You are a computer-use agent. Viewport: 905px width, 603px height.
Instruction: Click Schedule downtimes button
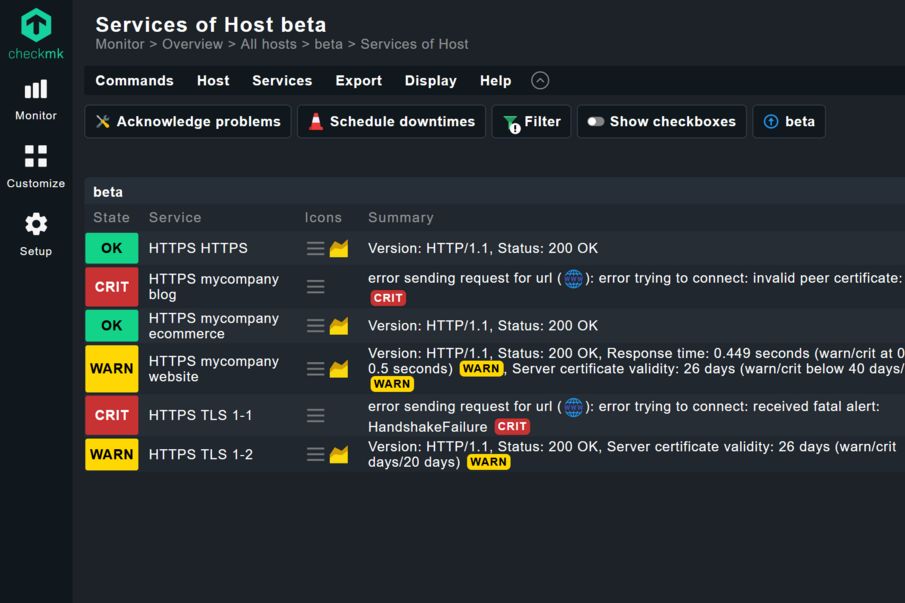pyautogui.click(x=391, y=122)
